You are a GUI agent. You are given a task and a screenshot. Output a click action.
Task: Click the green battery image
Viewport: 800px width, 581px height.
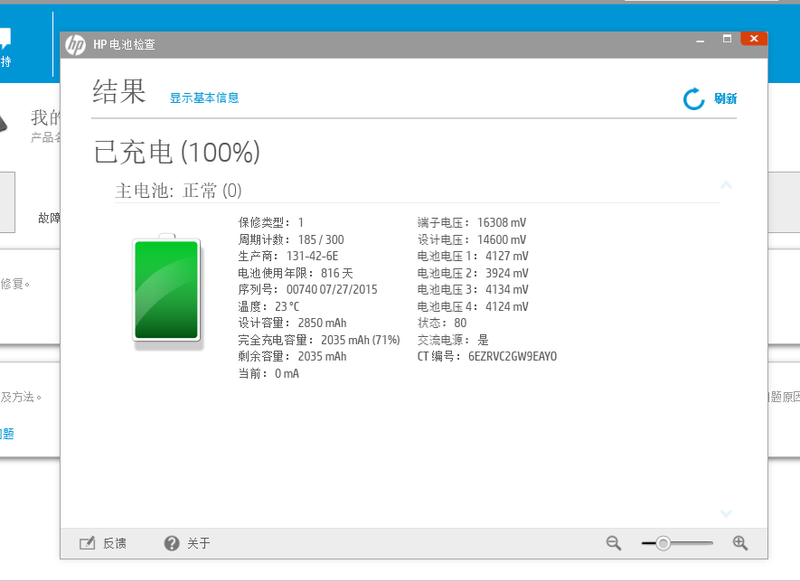coord(167,290)
